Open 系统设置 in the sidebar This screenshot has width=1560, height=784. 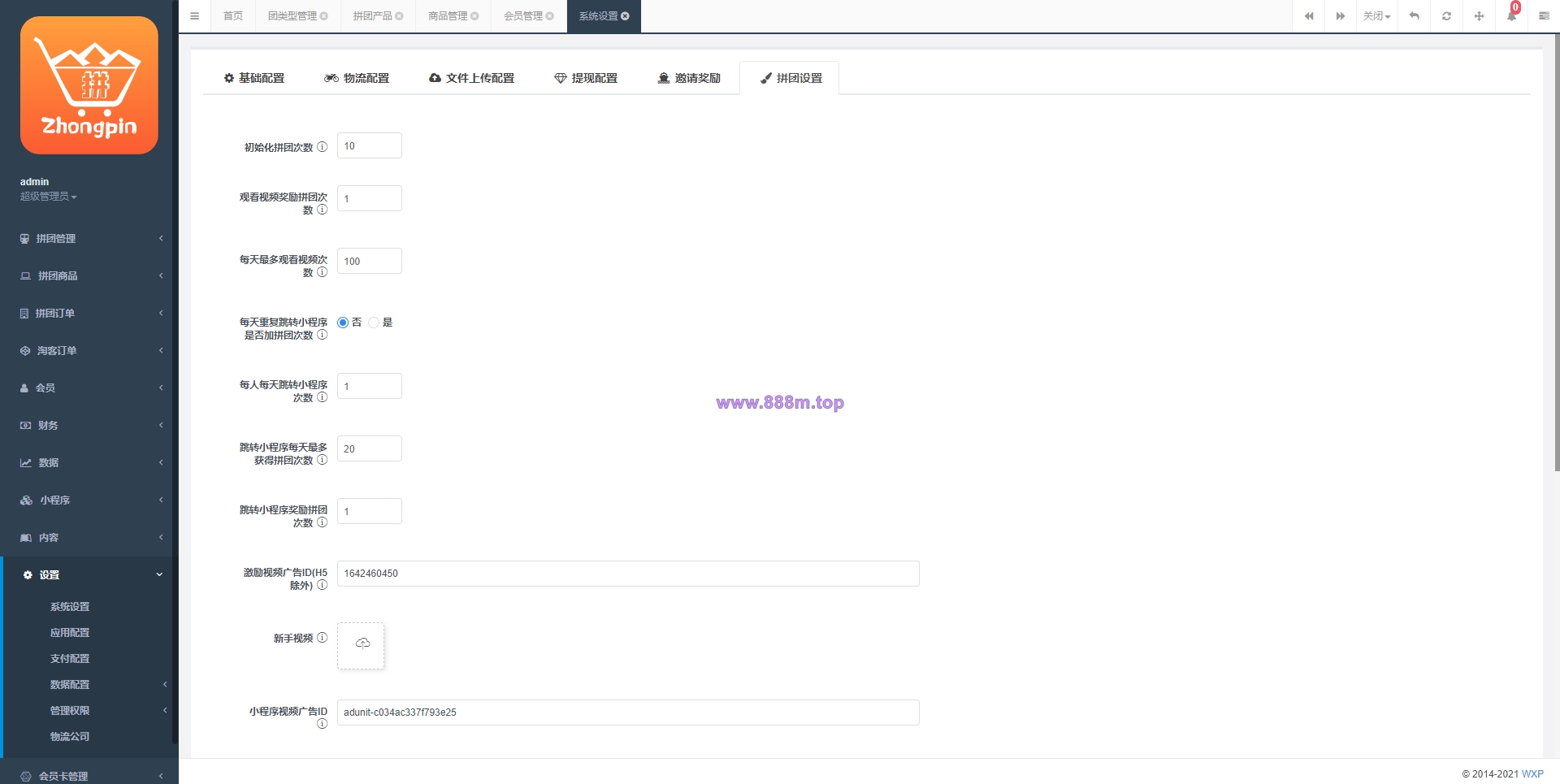(70, 607)
